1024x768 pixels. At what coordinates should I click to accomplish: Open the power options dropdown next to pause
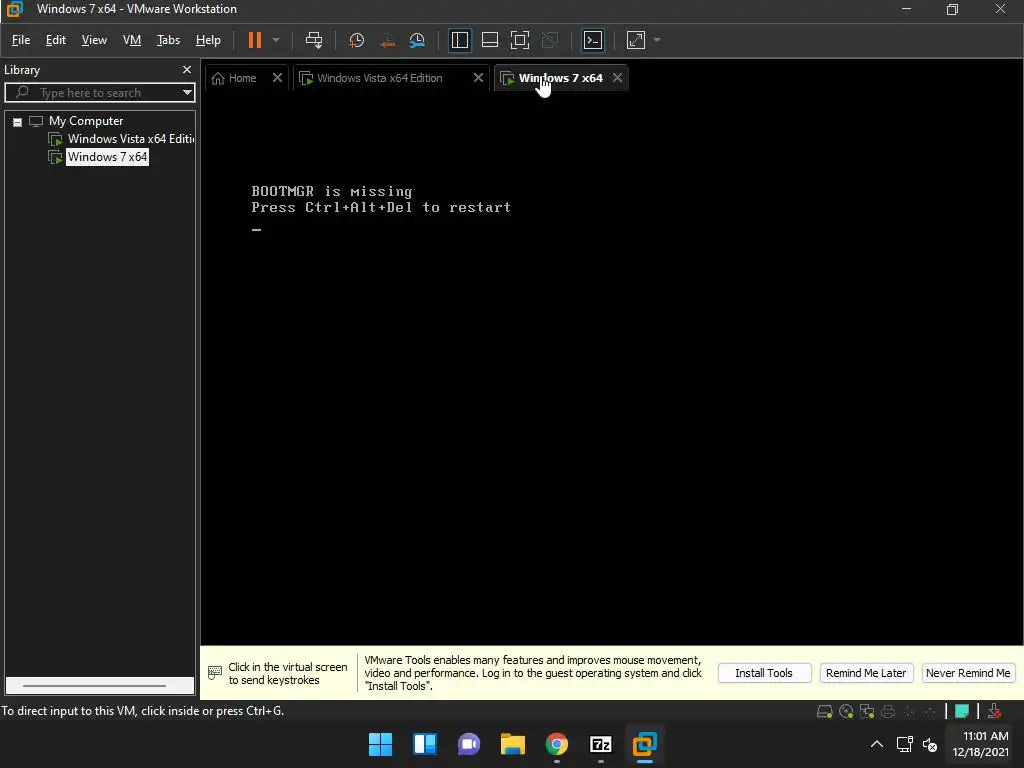pyautogui.click(x=276, y=40)
